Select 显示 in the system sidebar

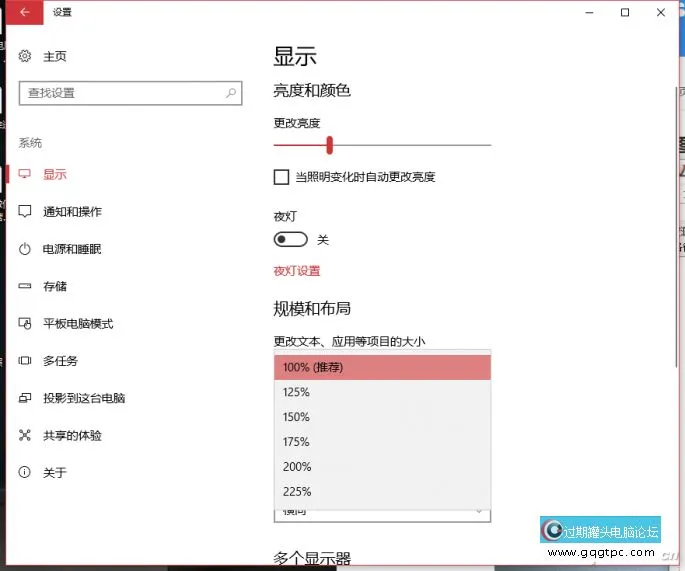click(55, 174)
